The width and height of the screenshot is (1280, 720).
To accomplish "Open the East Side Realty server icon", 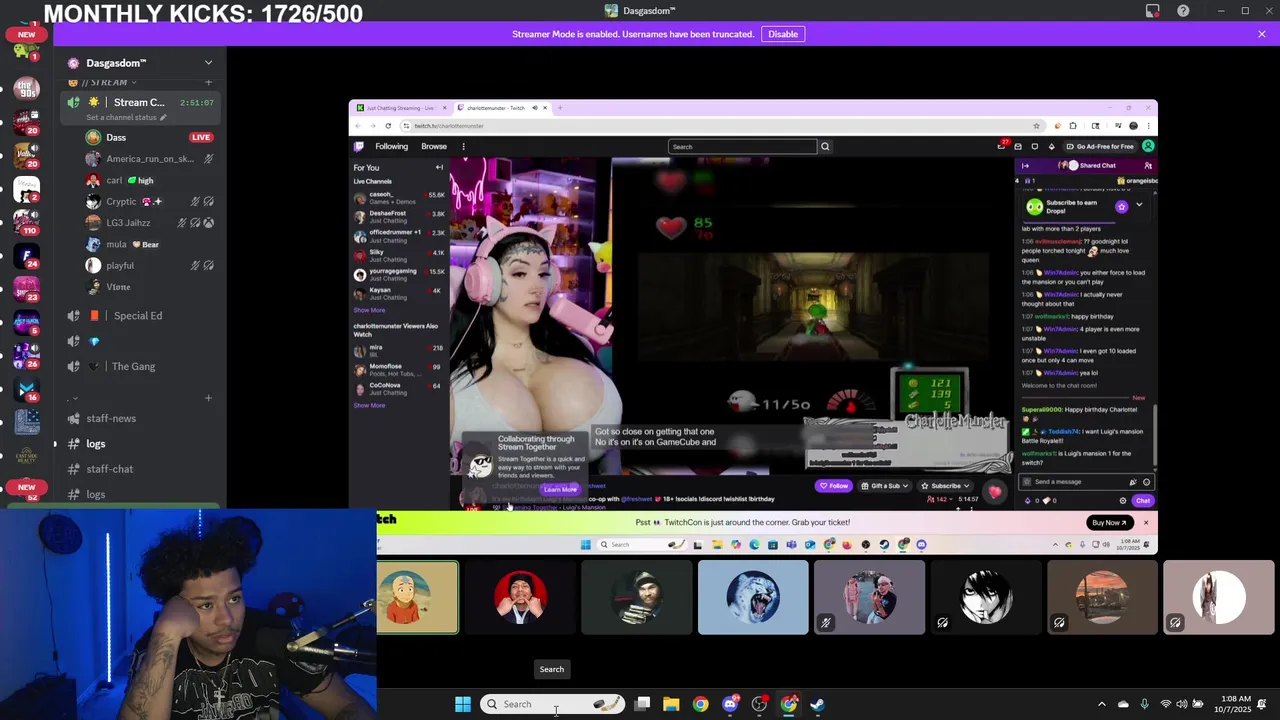I will (x=27, y=456).
